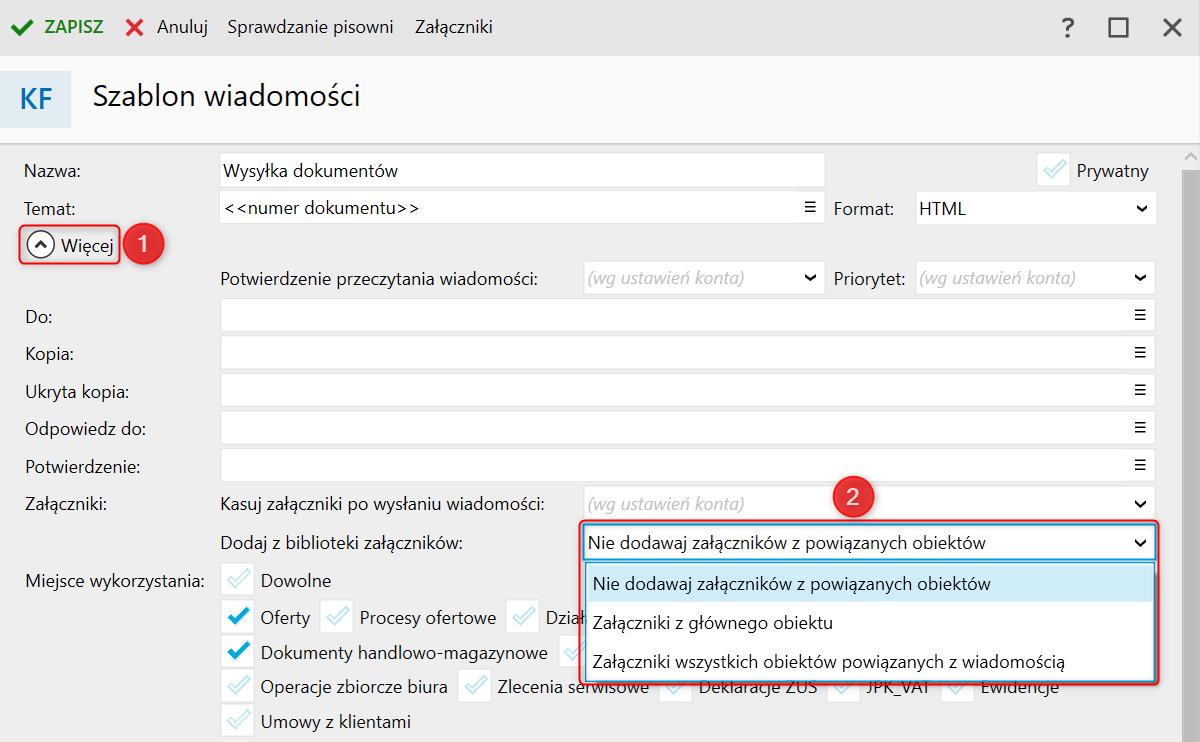Image resolution: width=1200 pixels, height=742 pixels.
Task: Cancel changes with Anuluj
Action: (166, 27)
